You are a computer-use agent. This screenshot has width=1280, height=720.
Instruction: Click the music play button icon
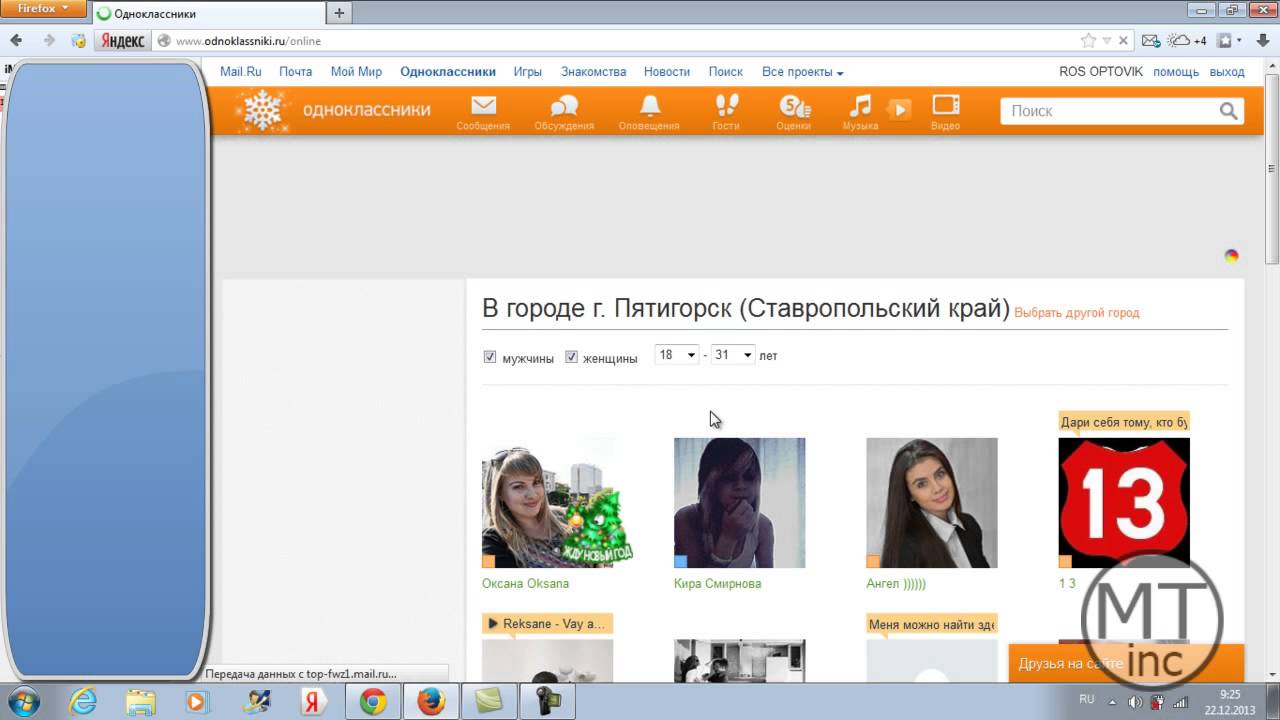[900, 110]
